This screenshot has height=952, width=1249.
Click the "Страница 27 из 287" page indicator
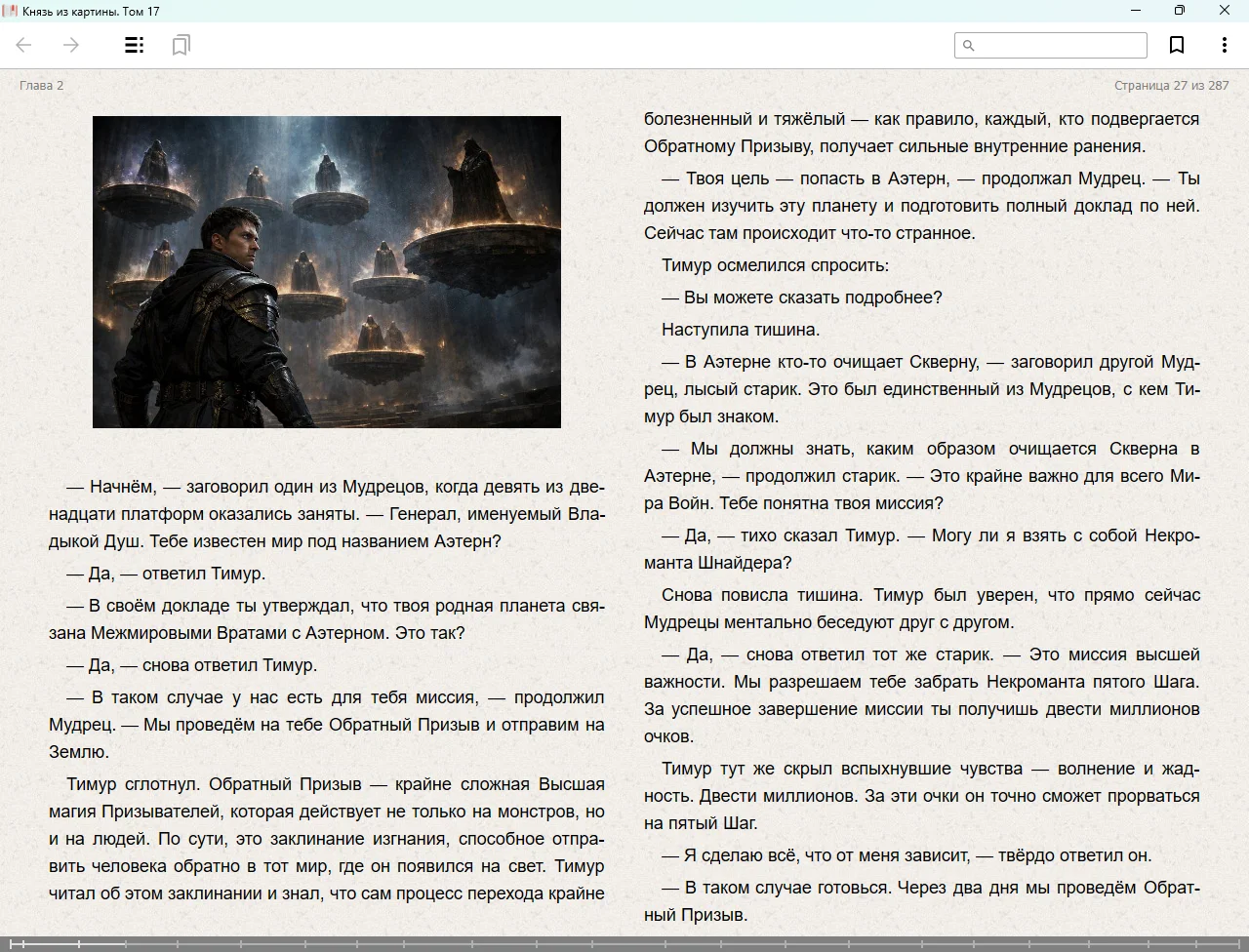pos(1171,85)
